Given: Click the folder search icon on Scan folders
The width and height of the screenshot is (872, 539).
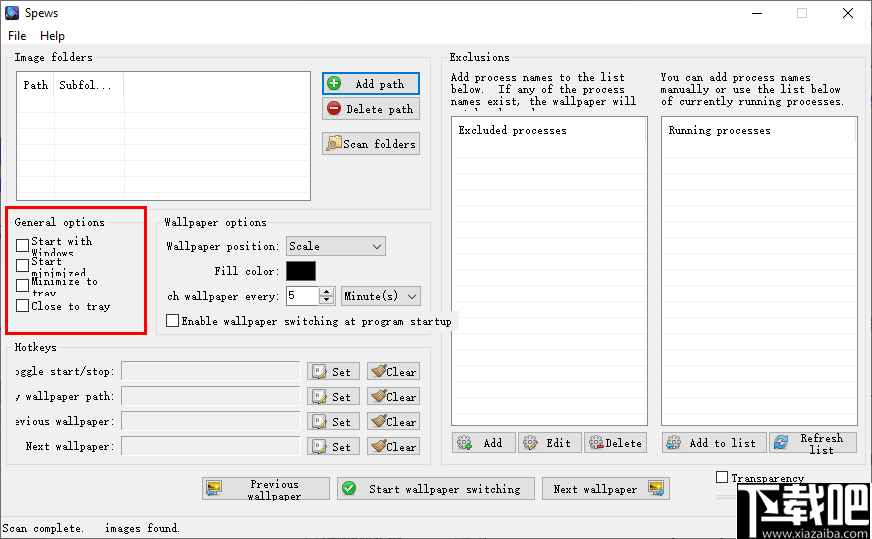Looking at the screenshot, I should (x=334, y=144).
